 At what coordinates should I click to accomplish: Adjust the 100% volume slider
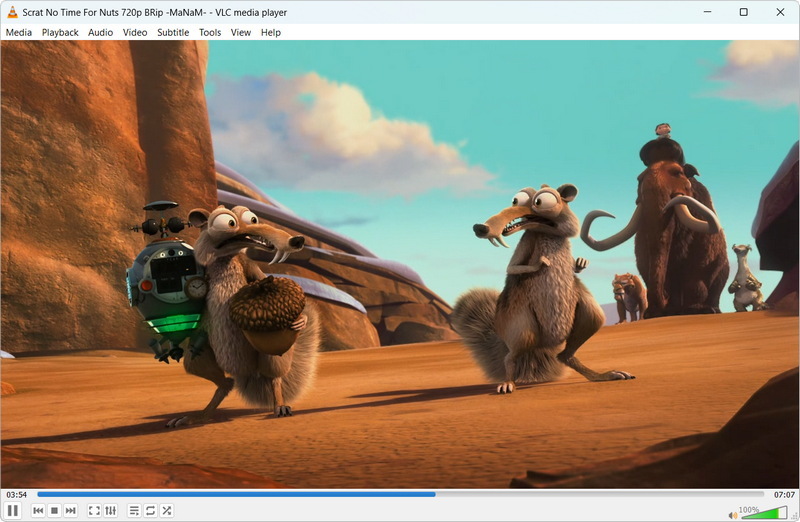point(764,512)
